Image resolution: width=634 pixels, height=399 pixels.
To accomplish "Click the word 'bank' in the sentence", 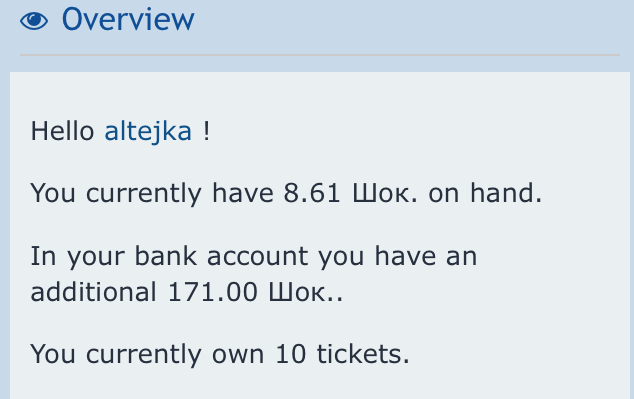I will [x=166, y=256].
